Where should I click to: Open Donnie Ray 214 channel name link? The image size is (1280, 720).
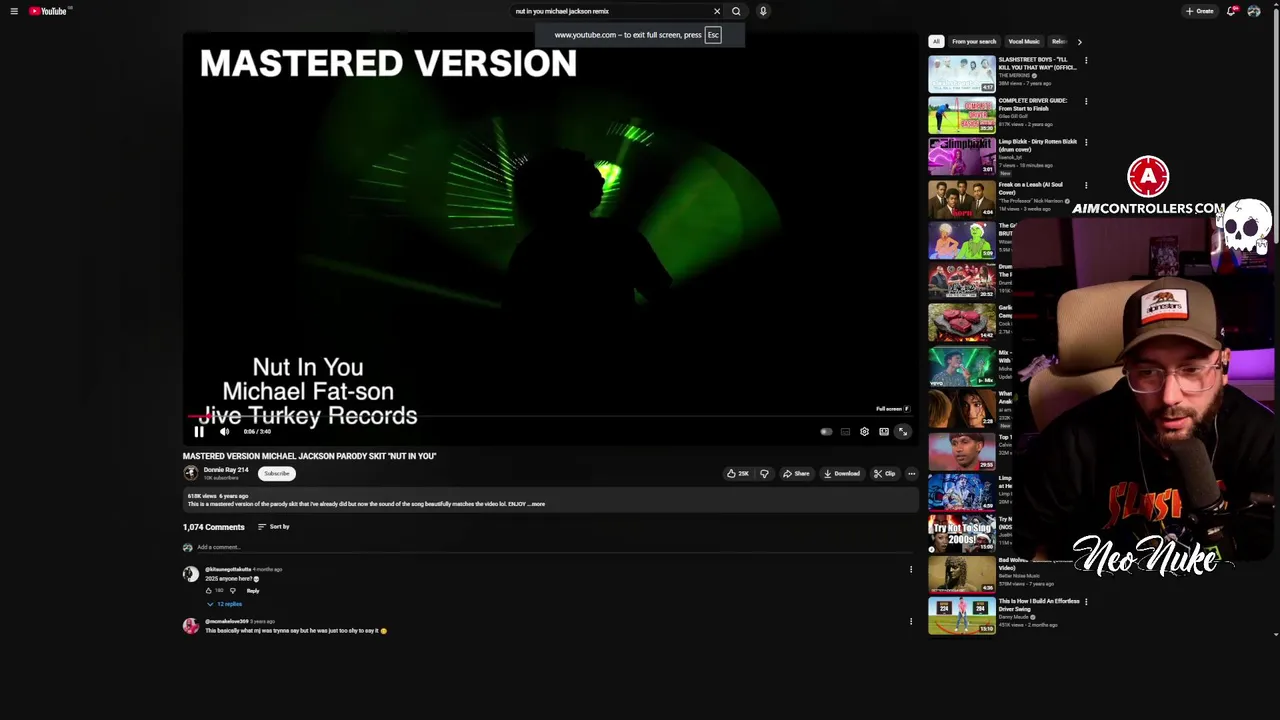coord(226,470)
